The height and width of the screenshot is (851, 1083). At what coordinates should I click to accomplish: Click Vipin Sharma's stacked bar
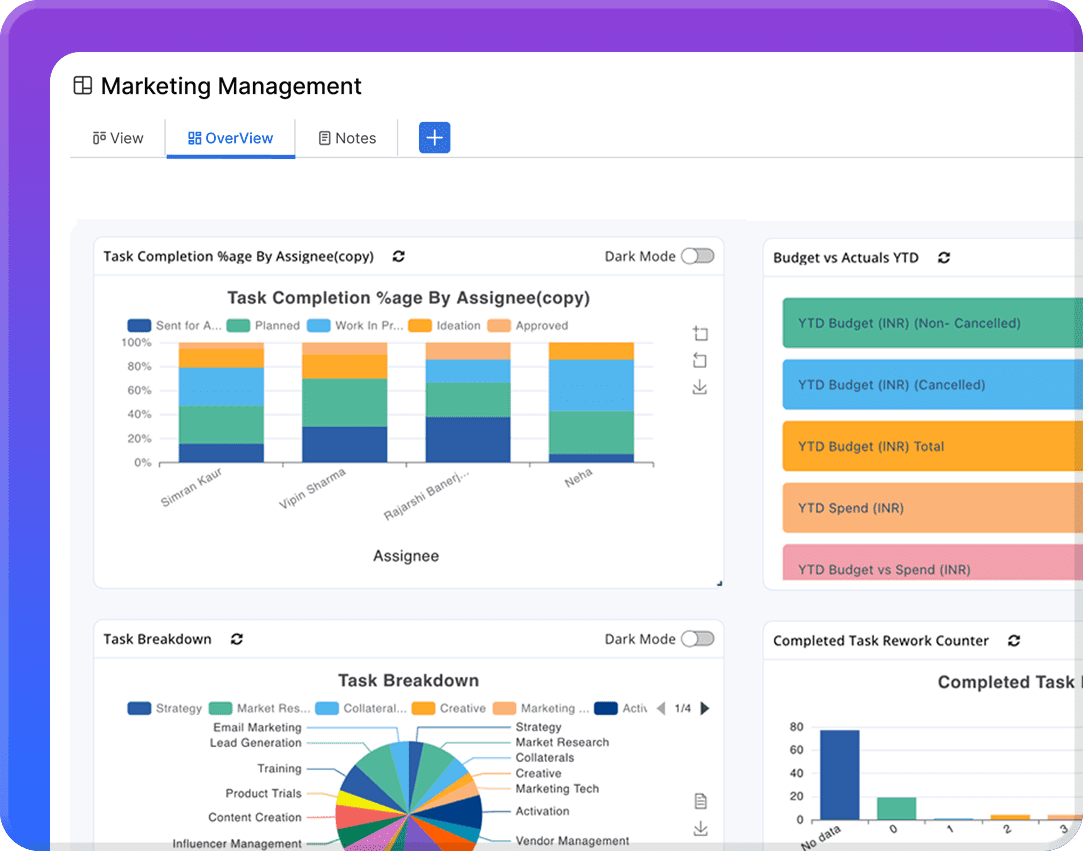(345, 402)
